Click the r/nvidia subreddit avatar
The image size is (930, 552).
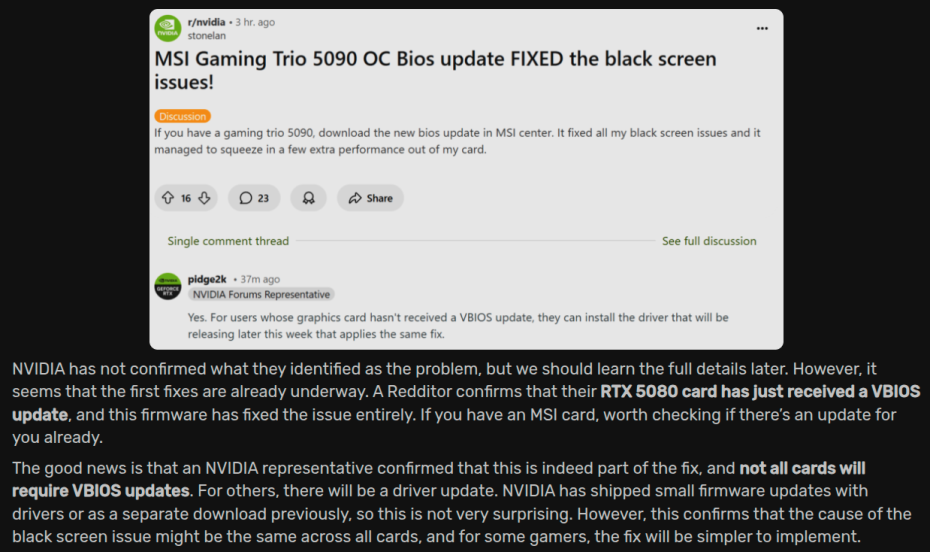[x=168, y=28]
